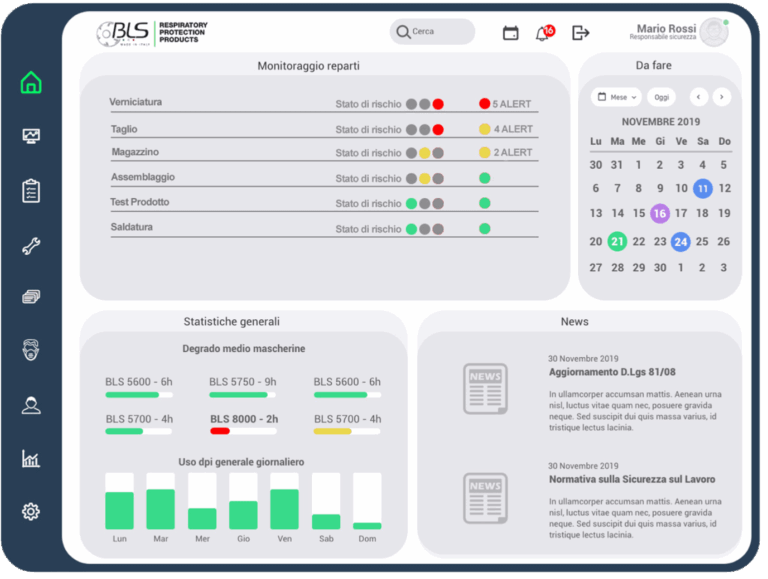Open the Verniciatura department row
The width and height of the screenshot is (768, 579).
point(324,103)
